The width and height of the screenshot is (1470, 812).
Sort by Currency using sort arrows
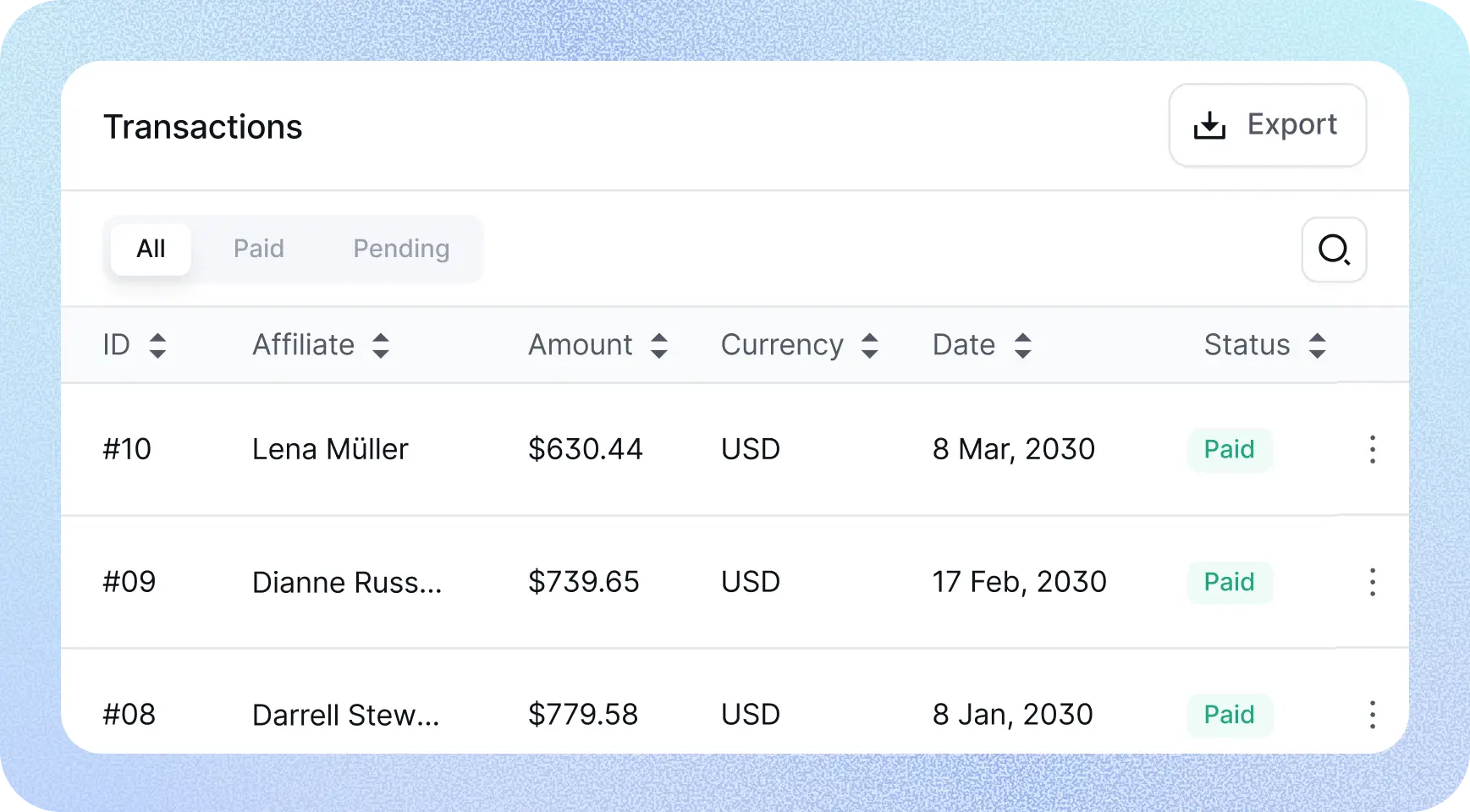(x=870, y=345)
